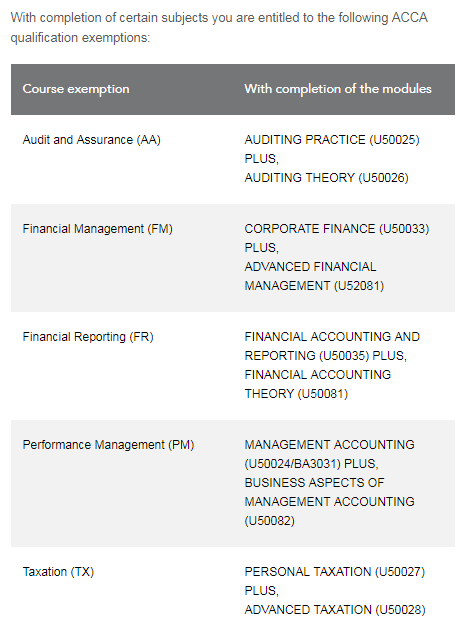Click the Course exemption column header
This screenshot has width=473, height=639.
click(x=76, y=89)
